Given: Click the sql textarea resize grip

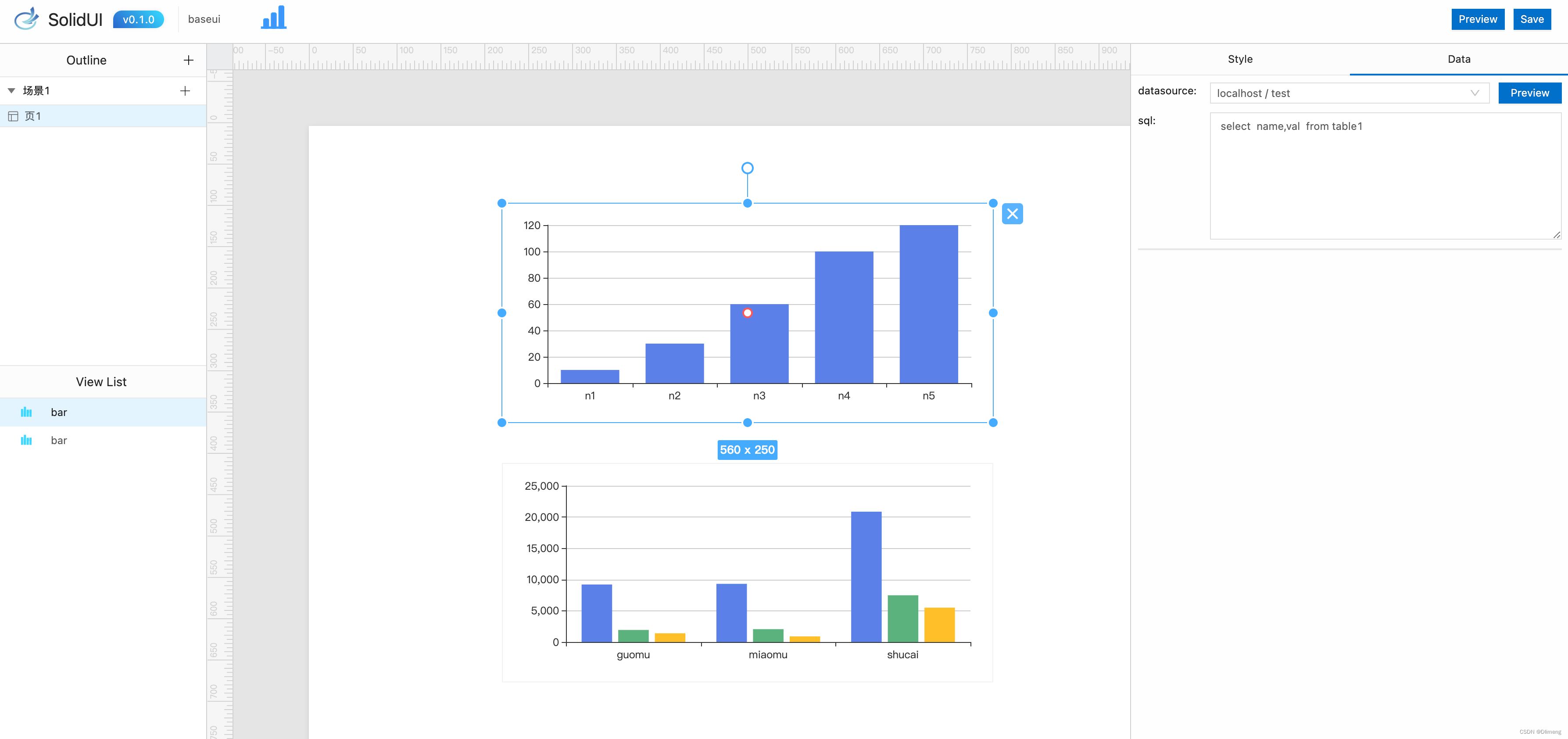Looking at the screenshot, I should (x=1557, y=235).
